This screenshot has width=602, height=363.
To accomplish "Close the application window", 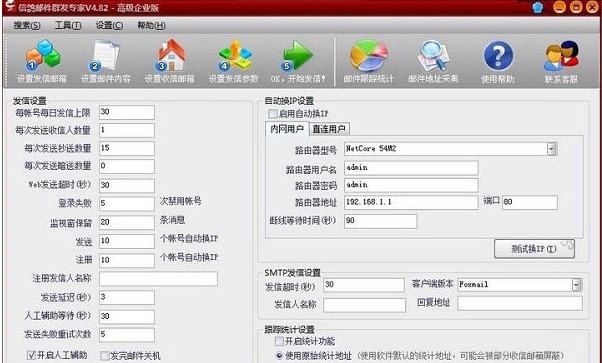I will 592,7.
